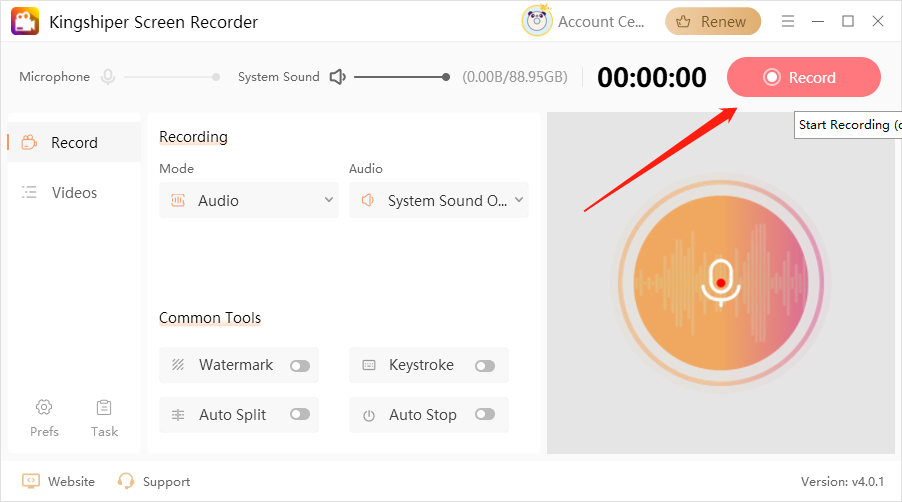Open the hamburger menu icon
Image resolution: width=902 pixels, height=502 pixels.
click(788, 21)
